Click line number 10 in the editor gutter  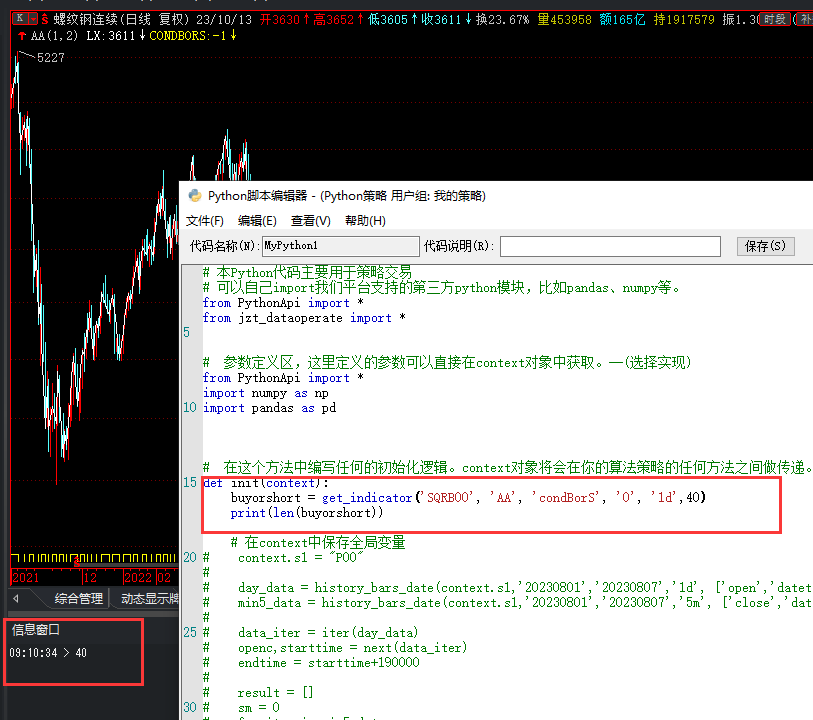[190, 407]
